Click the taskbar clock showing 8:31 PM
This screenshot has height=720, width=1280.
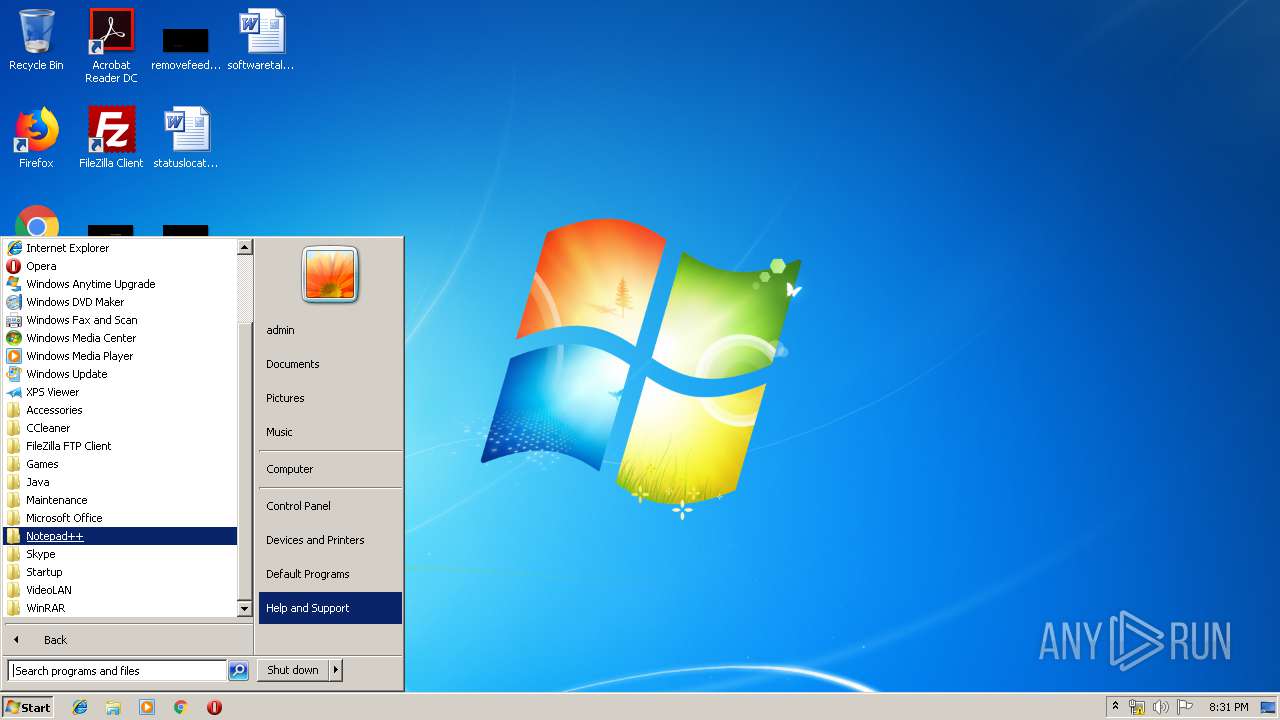(1228, 707)
